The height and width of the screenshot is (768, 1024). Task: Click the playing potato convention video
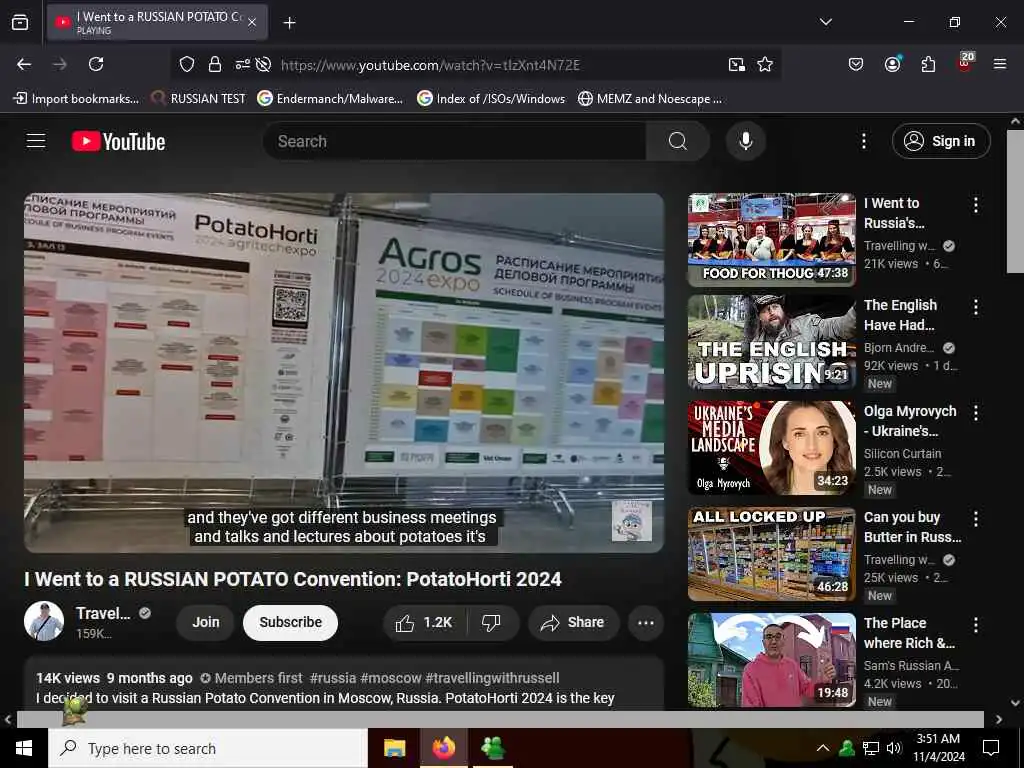pos(344,372)
